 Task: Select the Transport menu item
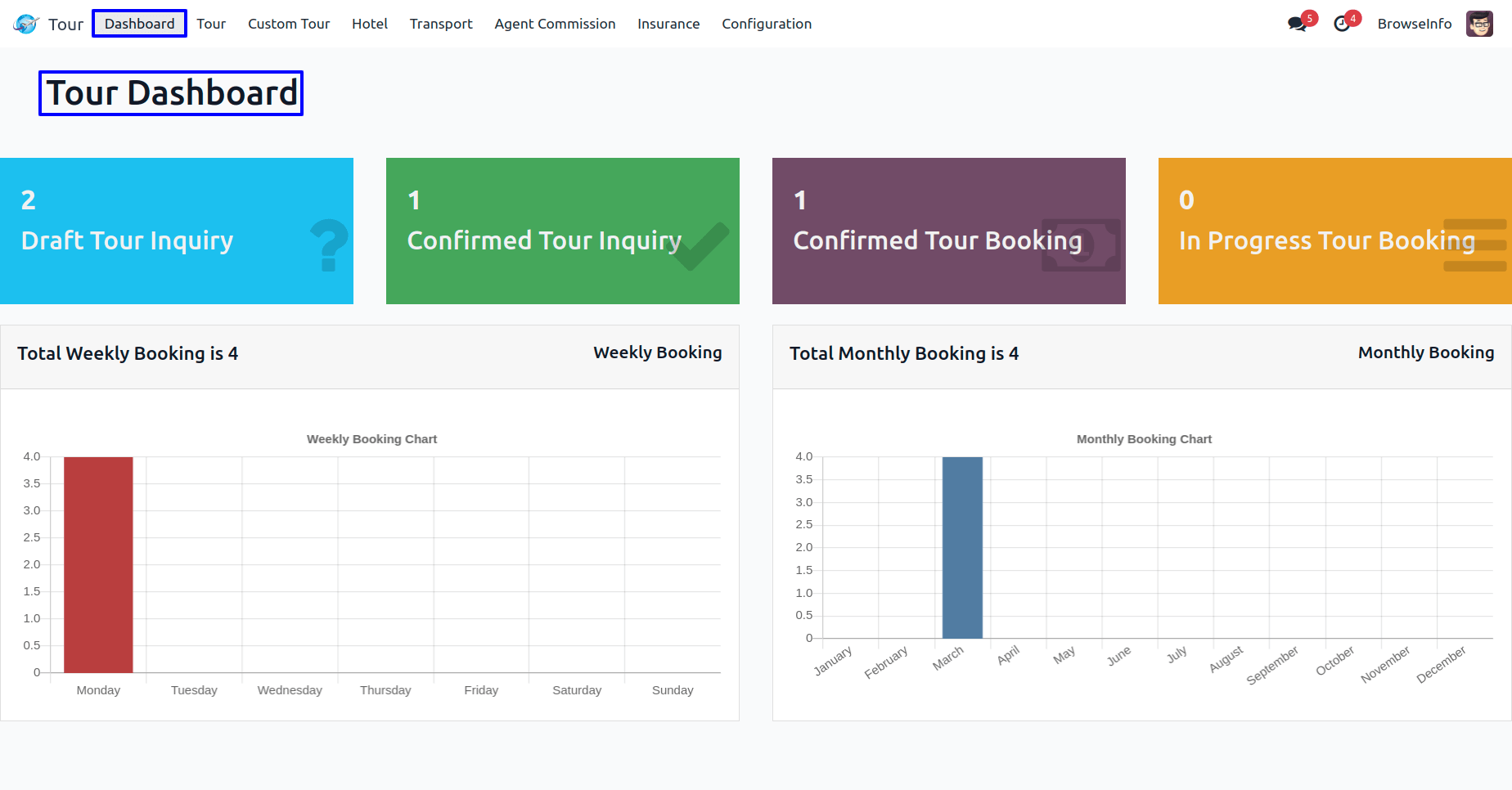click(440, 24)
